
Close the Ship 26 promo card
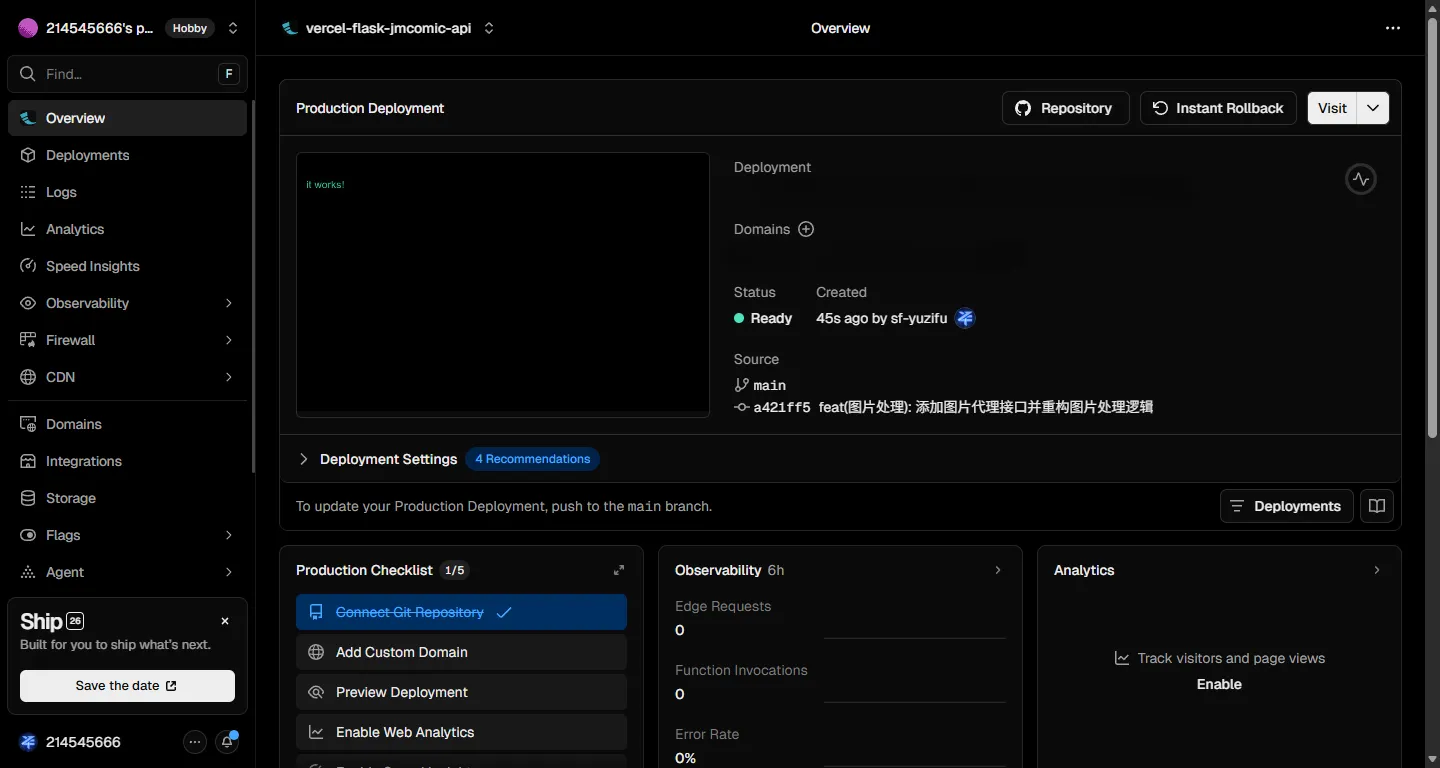pos(225,621)
